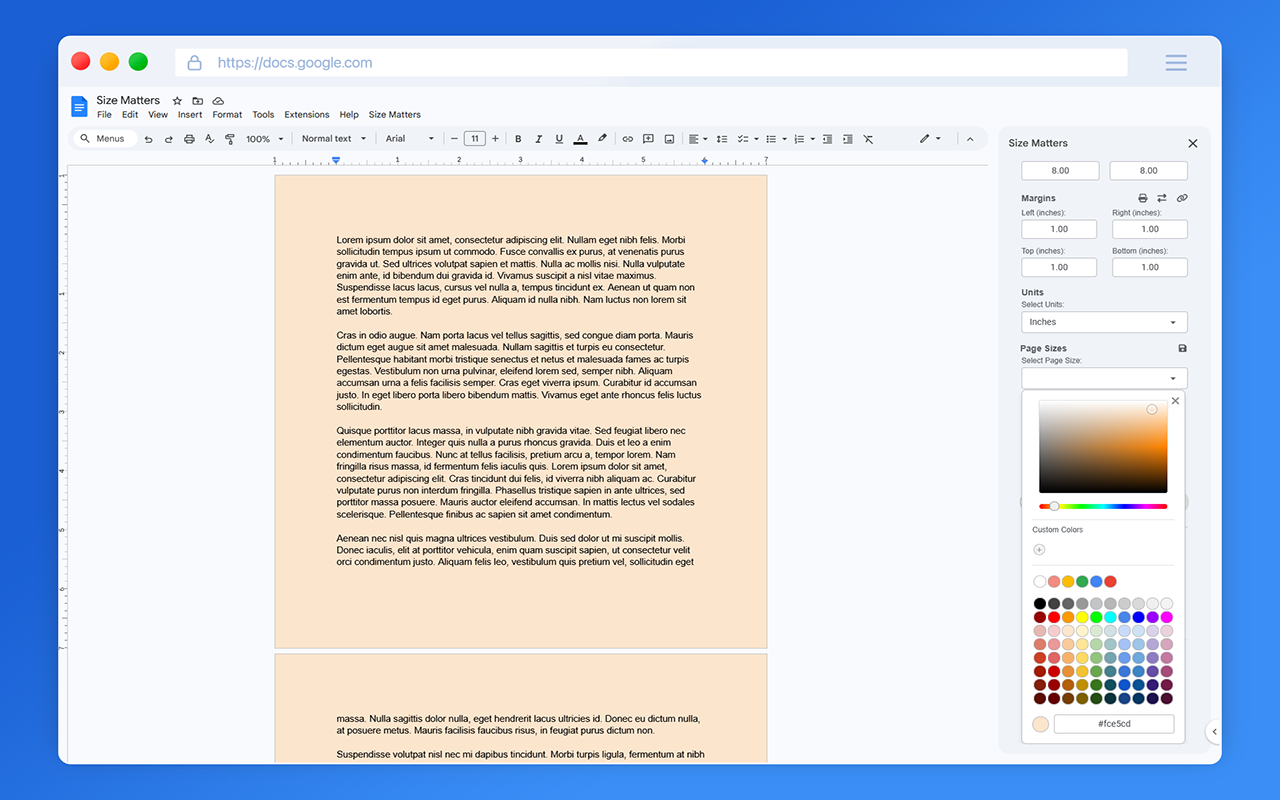
Task: Pick the black swatch in the color grid
Action: click(1040, 604)
